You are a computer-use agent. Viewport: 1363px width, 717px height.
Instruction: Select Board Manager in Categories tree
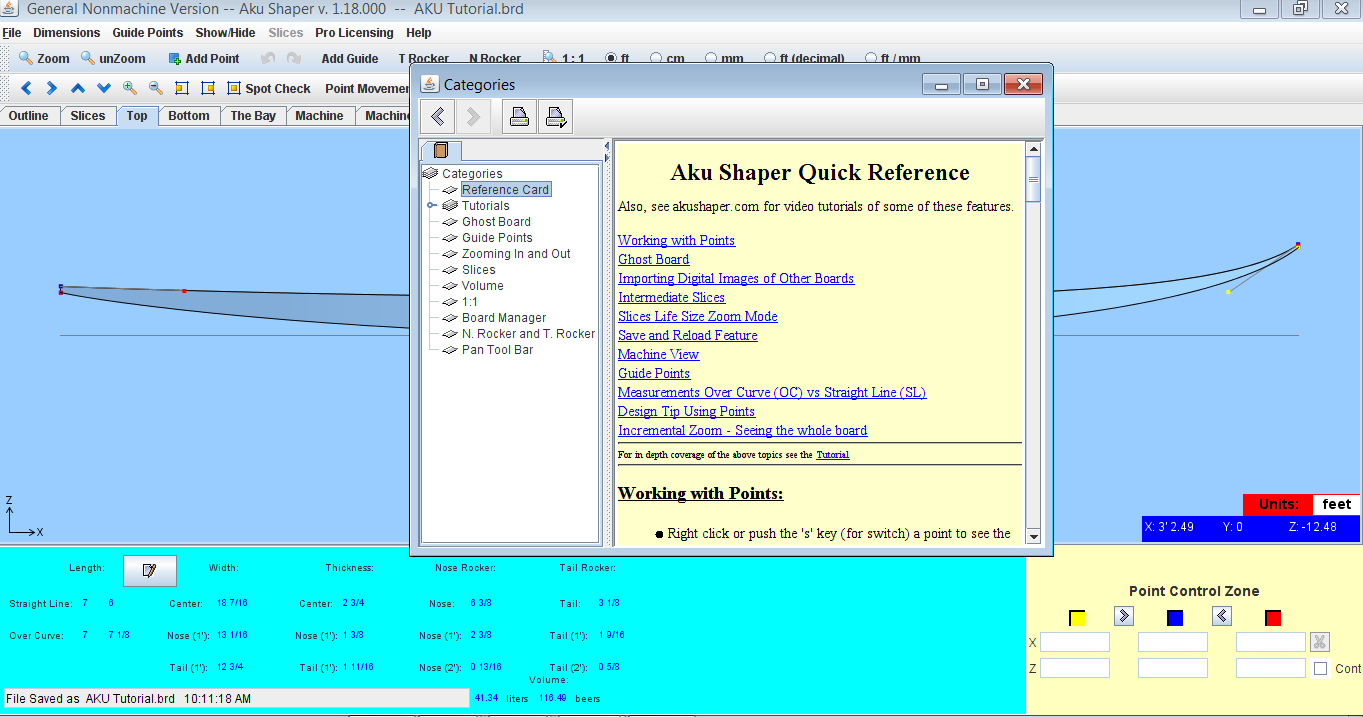[504, 318]
